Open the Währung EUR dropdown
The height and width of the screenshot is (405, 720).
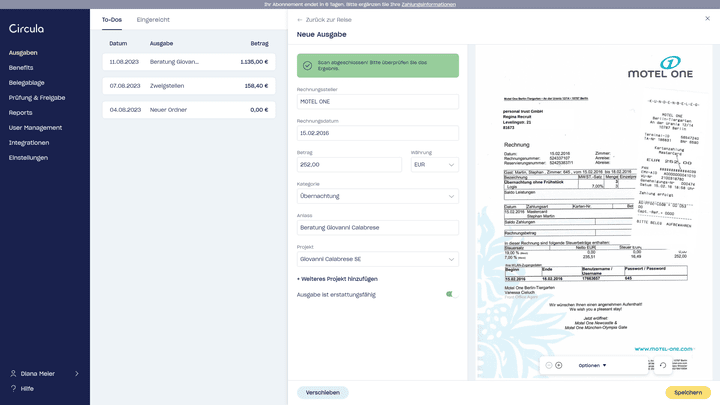point(434,164)
